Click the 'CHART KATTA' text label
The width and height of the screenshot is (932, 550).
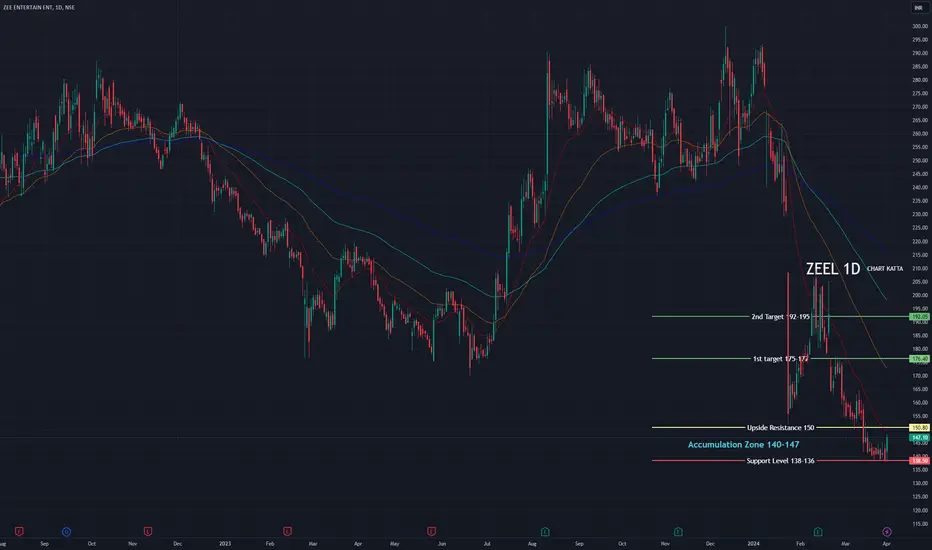885,269
